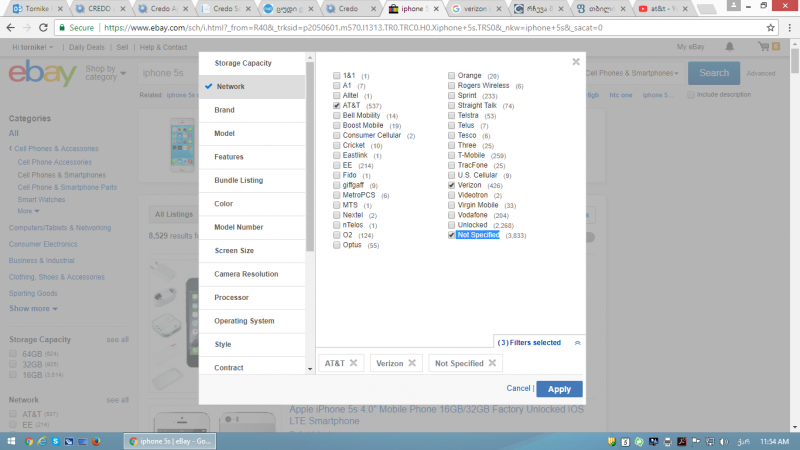The height and width of the screenshot is (450, 800).
Task: Remove the Not Specified filter chip
Action: tap(495, 363)
